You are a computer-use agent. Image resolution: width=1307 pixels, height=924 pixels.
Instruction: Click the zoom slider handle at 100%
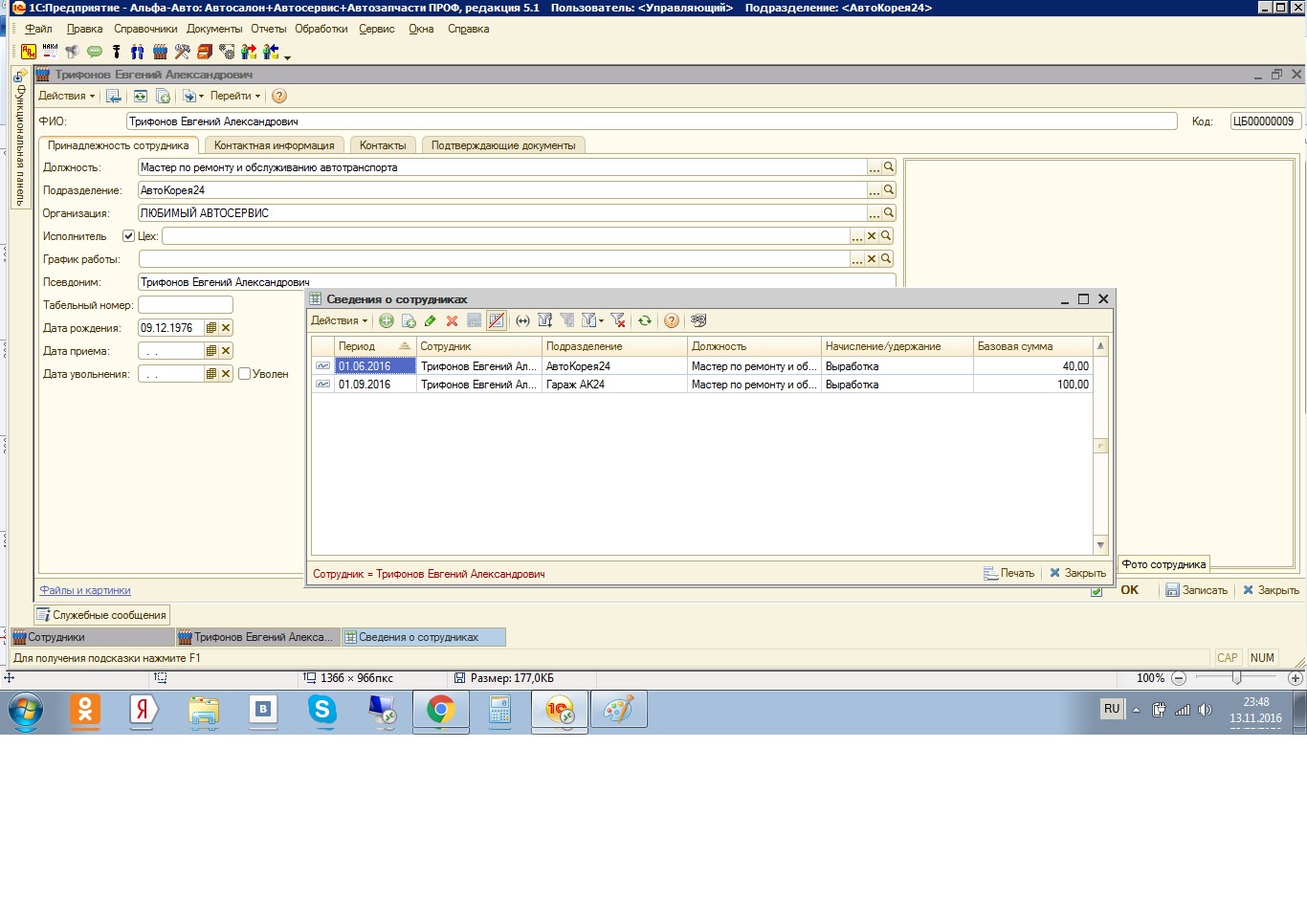click(x=1236, y=678)
